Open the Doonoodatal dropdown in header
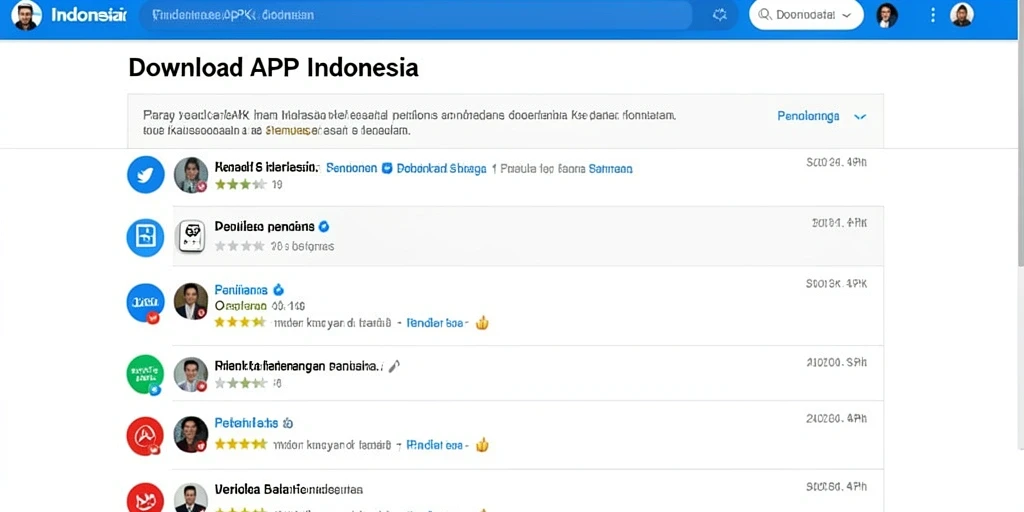Screen dimensions: 1024x512 [806, 15]
